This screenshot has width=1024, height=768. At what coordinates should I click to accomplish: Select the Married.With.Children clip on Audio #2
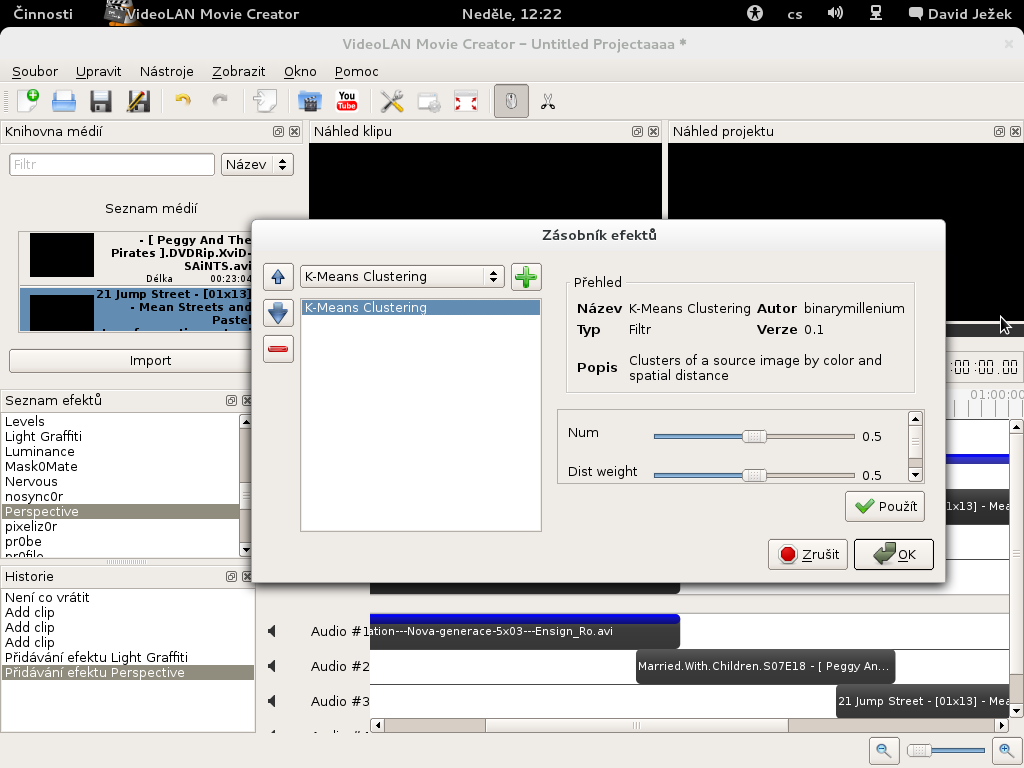765,667
